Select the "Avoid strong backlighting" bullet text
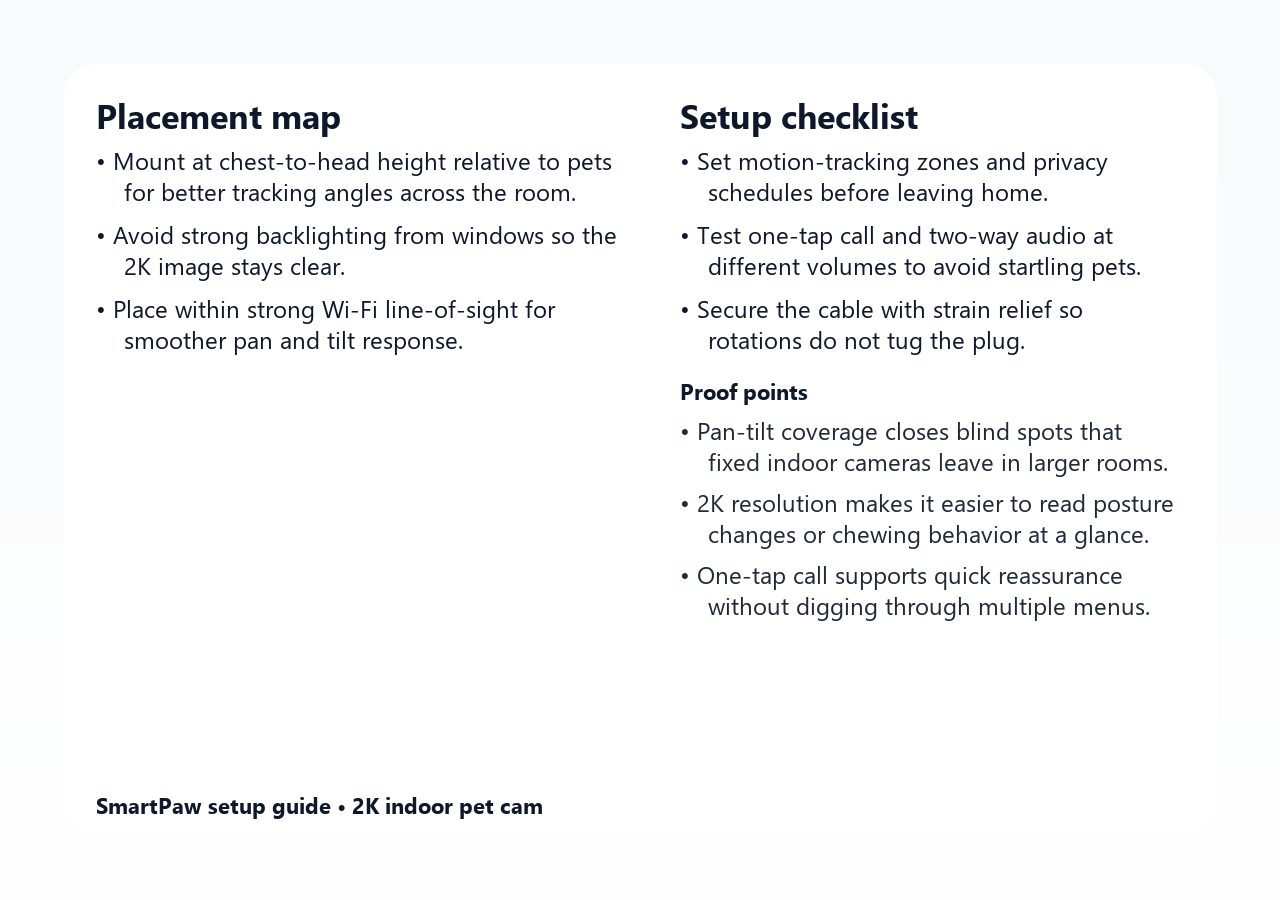1280x900 pixels. tap(364, 236)
